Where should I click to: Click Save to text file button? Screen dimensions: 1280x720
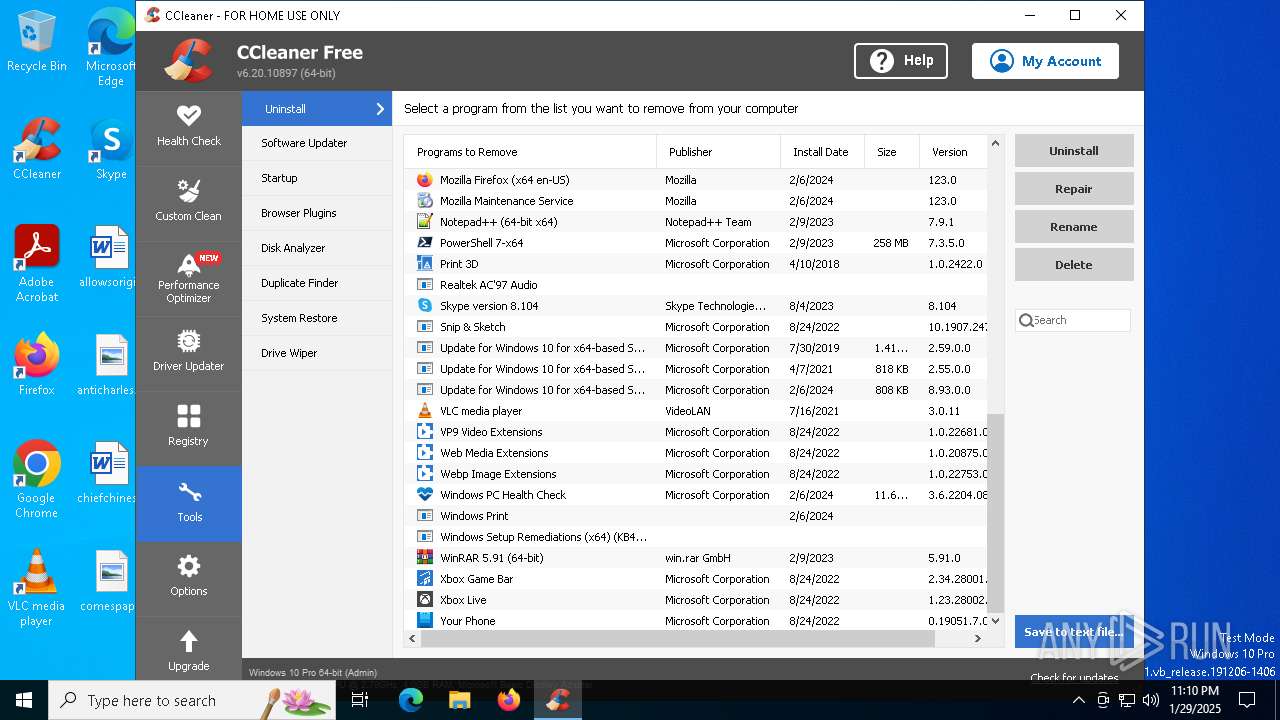coord(1074,632)
